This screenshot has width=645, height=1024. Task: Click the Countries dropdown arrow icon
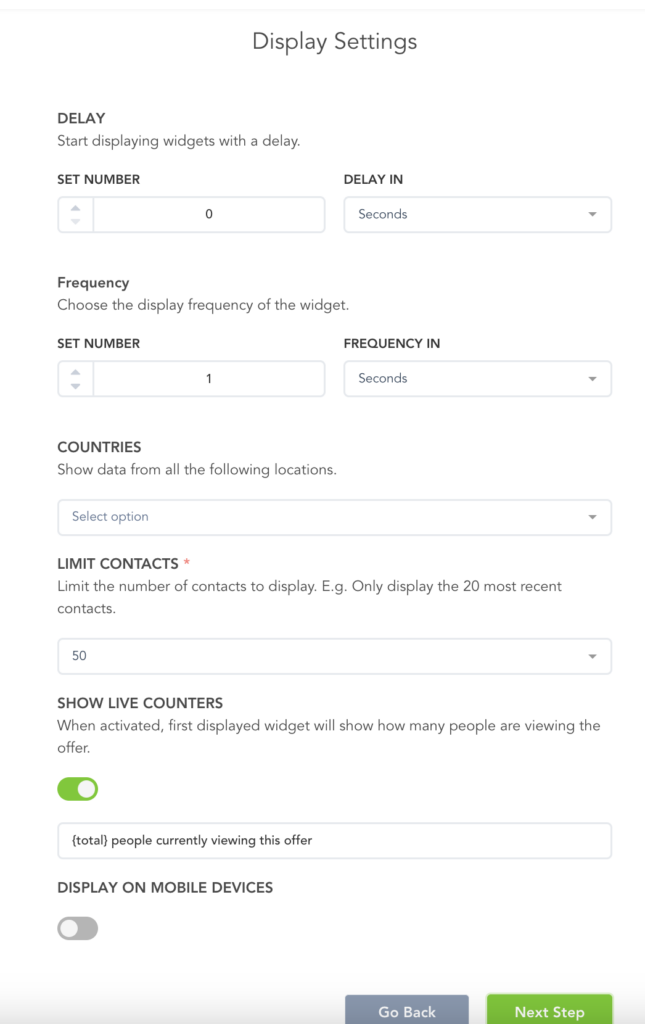click(592, 518)
